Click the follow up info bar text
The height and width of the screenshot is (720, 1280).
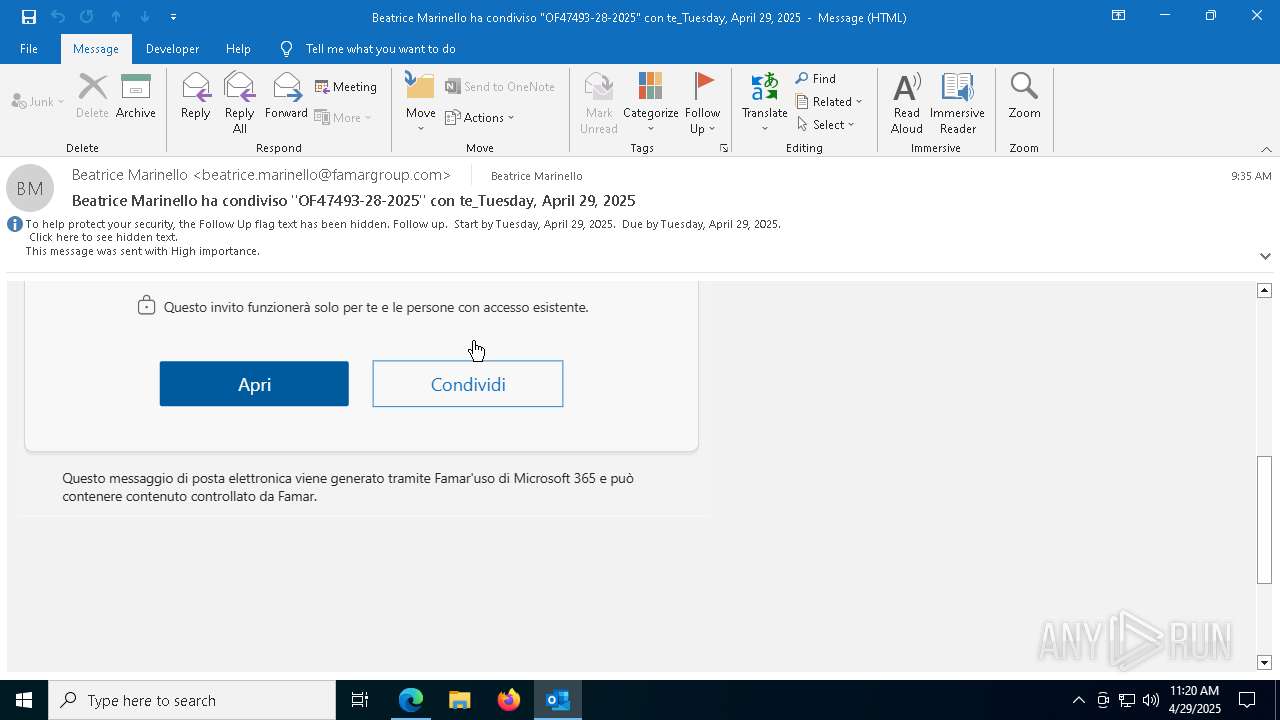coord(403,224)
